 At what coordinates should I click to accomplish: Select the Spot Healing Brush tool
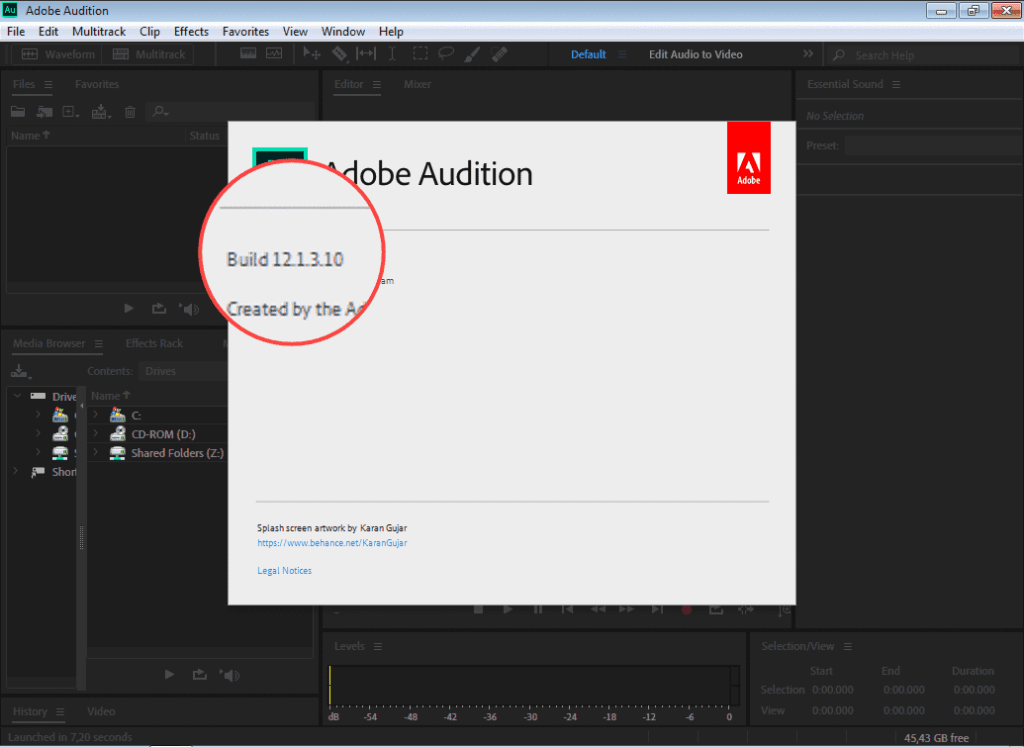tap(499, 54)
